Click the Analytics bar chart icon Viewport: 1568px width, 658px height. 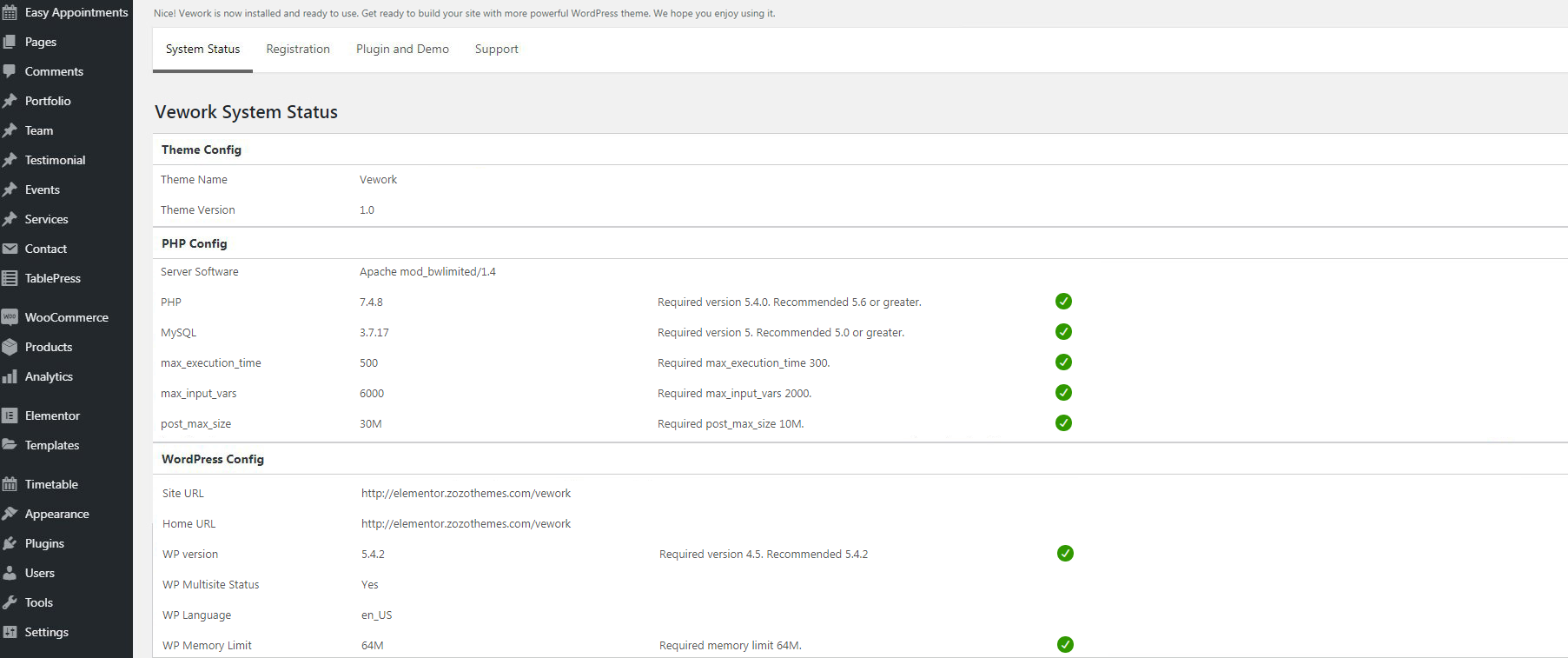[x=10, y=376]
